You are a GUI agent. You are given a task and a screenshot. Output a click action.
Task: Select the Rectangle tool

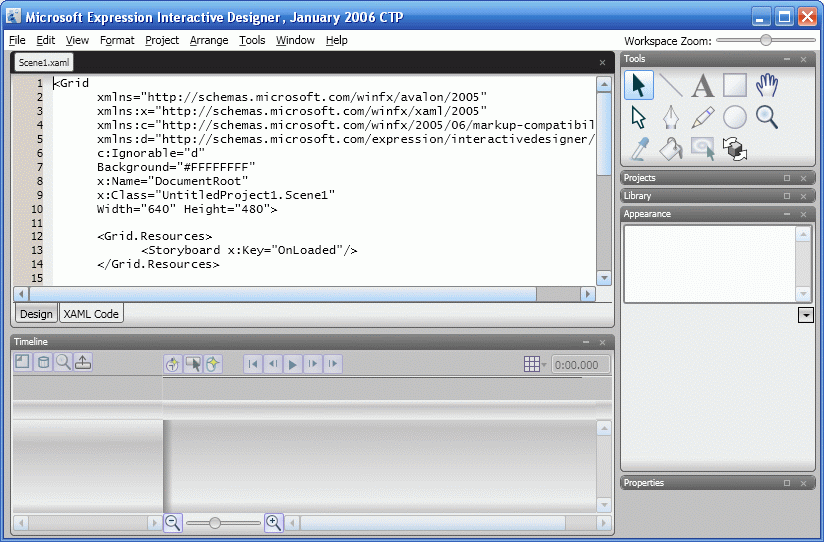pos(735,85)
